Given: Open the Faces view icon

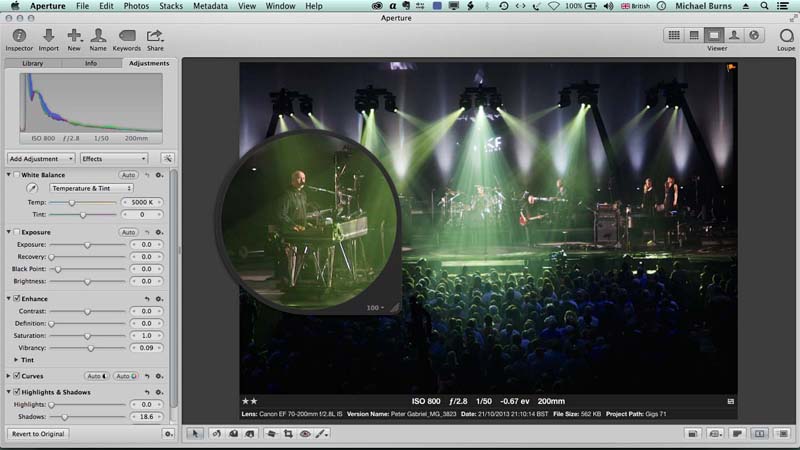Looking at the screenshot, I should 734,35.
